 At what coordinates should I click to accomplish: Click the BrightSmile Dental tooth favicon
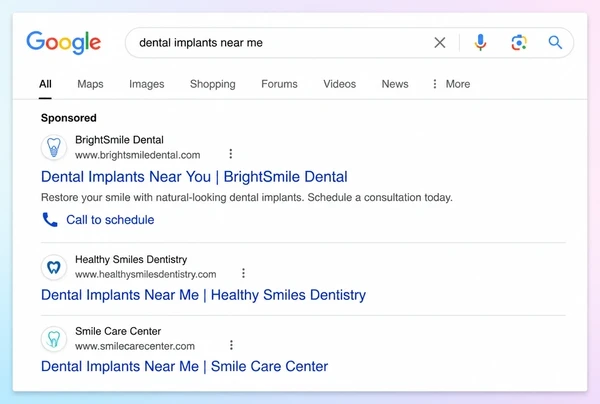54,147
